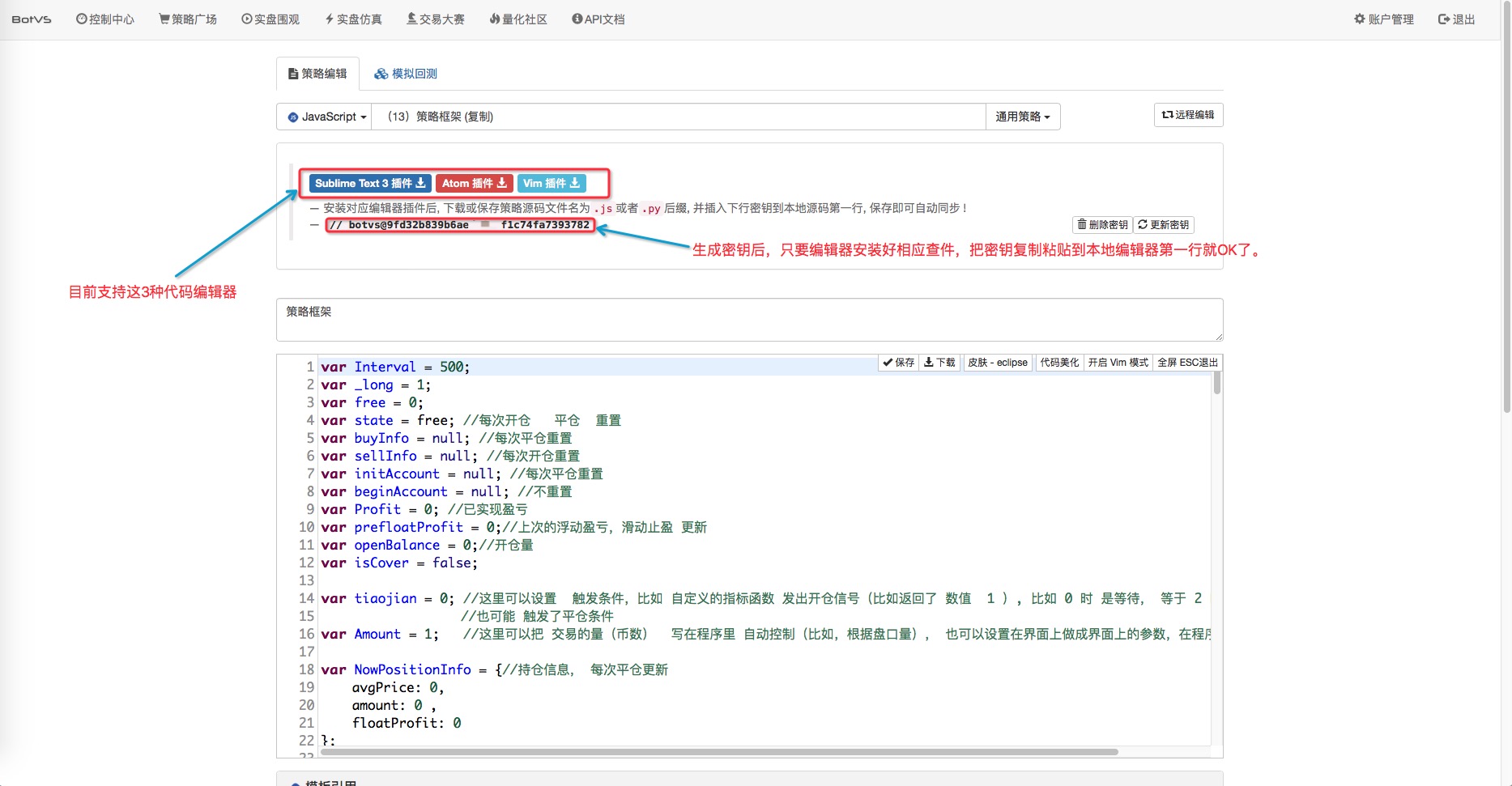Click code line 'var initAccount = null;'
The image size is (1512, 786).
pos(462,474)
